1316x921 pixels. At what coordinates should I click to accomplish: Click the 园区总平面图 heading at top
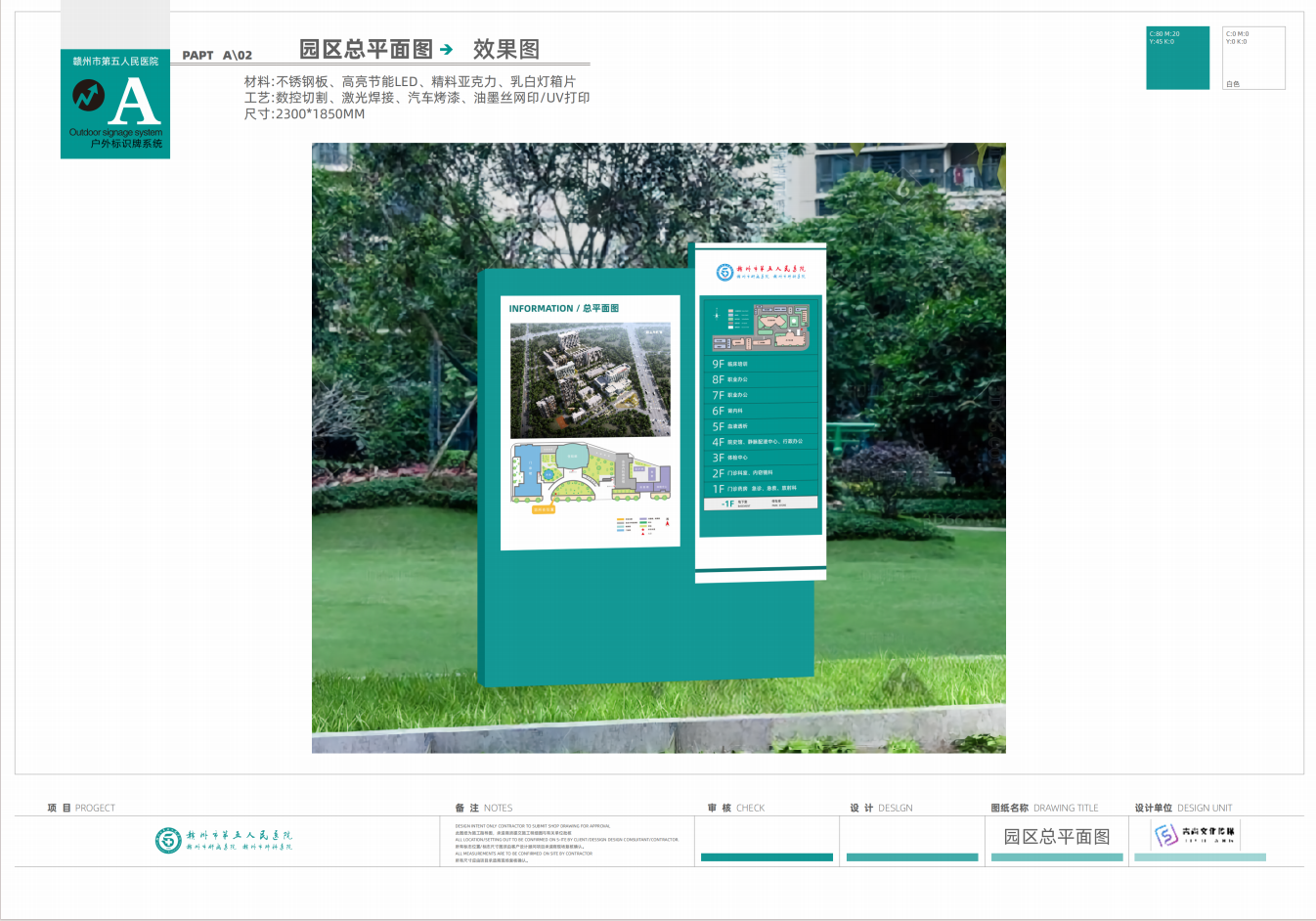pos(366,49)
